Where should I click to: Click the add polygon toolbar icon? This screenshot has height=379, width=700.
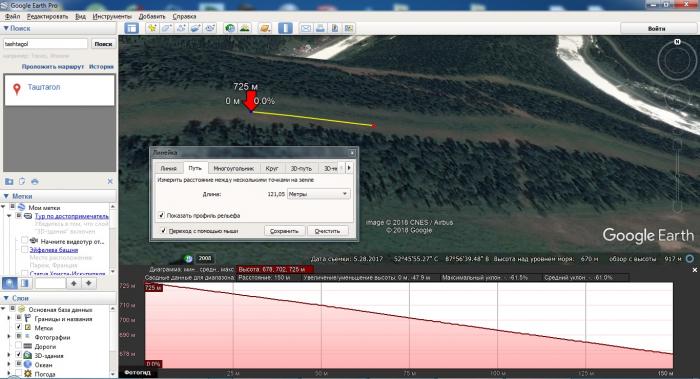[167, 28]
